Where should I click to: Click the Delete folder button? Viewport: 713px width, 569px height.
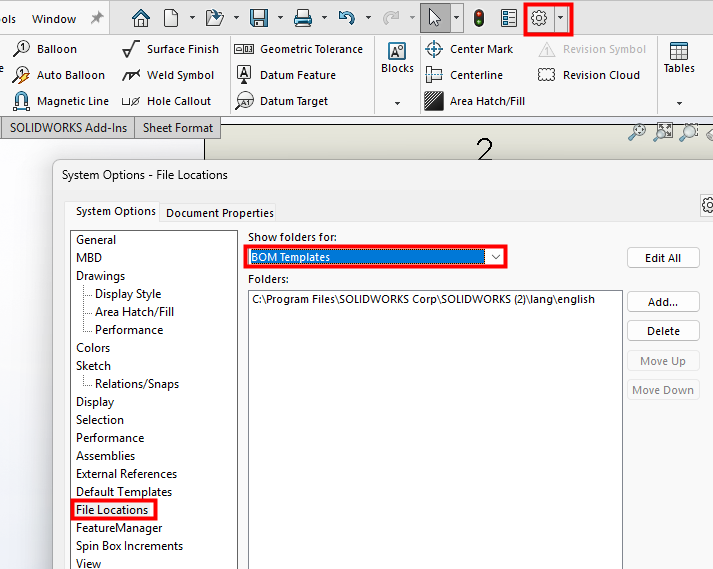663,331
